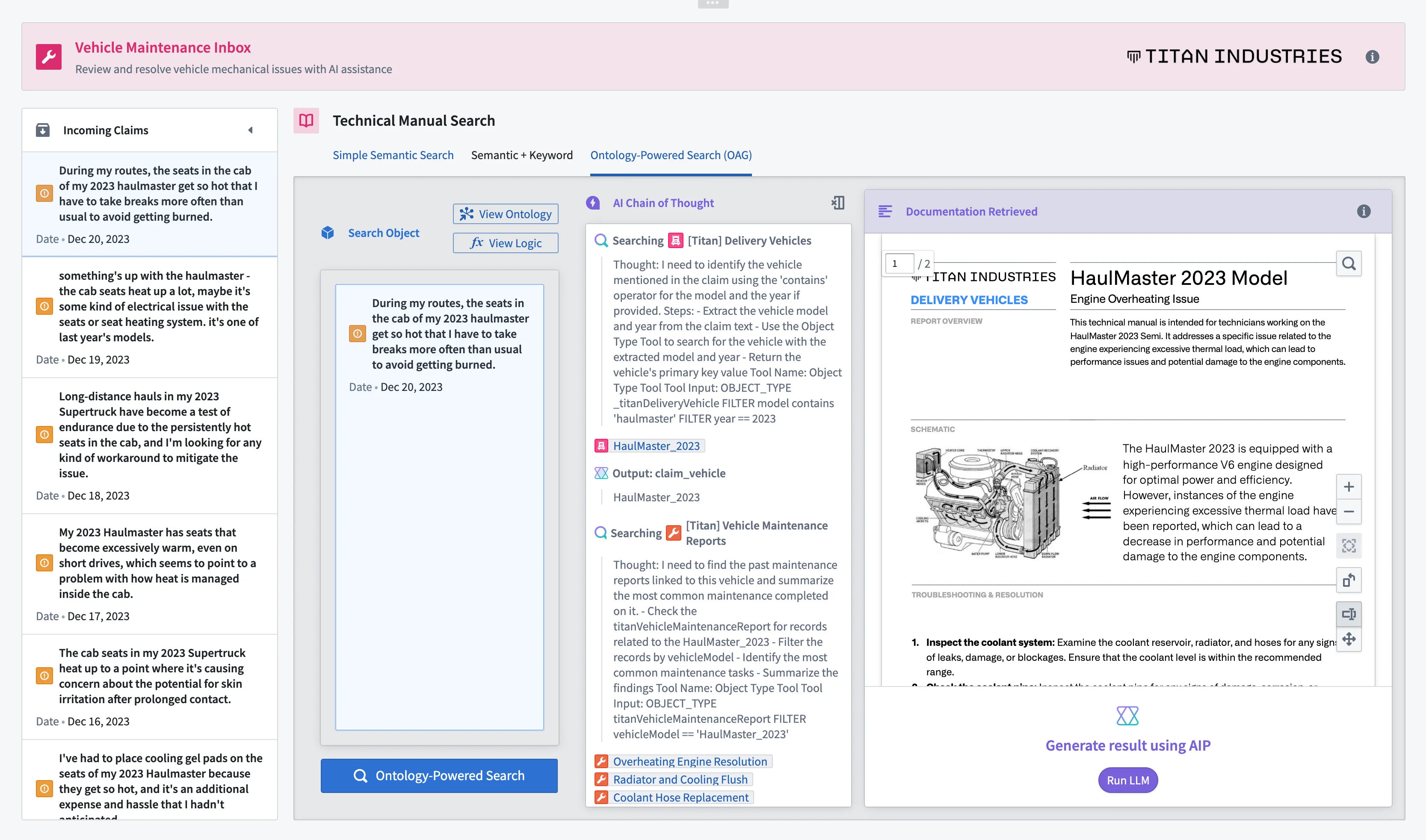Expand the top drag handle with dots
The image size is (1426, 840).
click(x=713, y=3)
